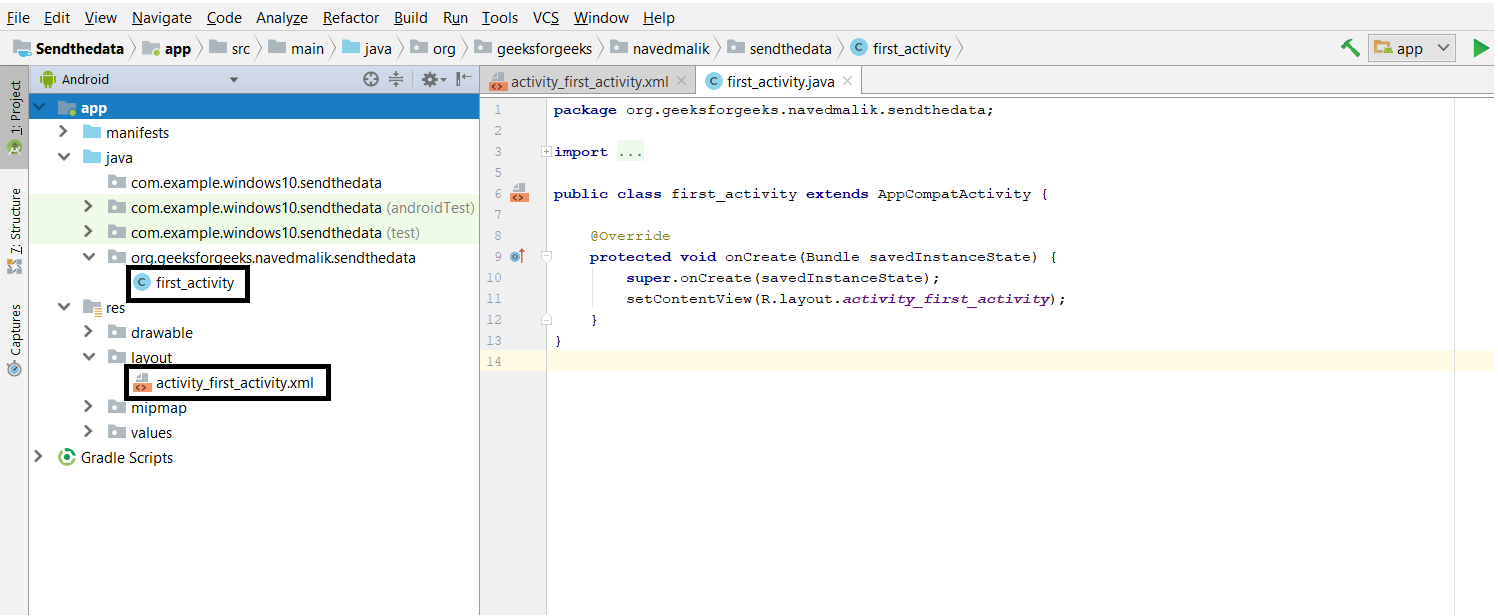
Task: Switch to activity_first_activity.xml editor tab
Action: pos(589,81)
